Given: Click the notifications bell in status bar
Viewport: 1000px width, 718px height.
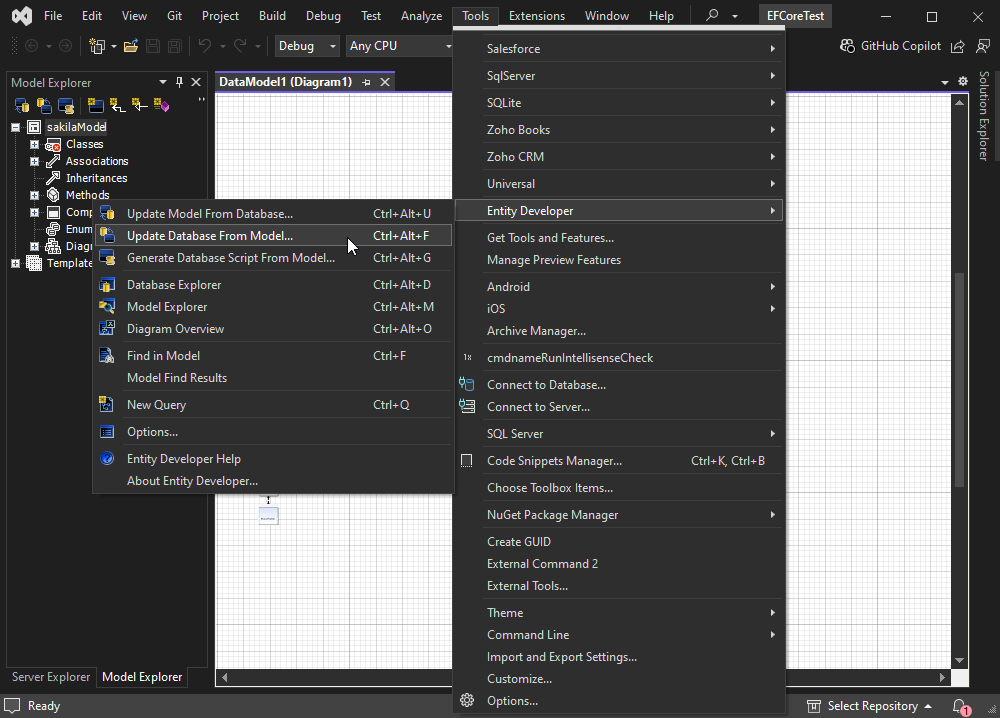Looking at the screenshot, I should coord(960,706).
